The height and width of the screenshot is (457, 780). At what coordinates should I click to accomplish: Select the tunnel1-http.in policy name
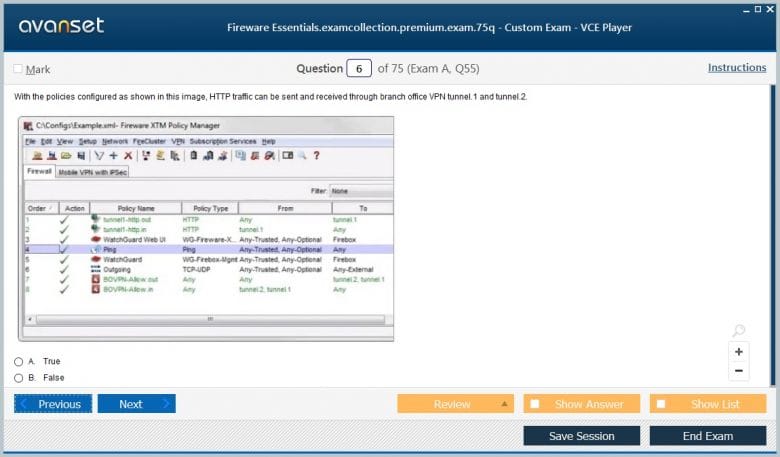(125, 229)
